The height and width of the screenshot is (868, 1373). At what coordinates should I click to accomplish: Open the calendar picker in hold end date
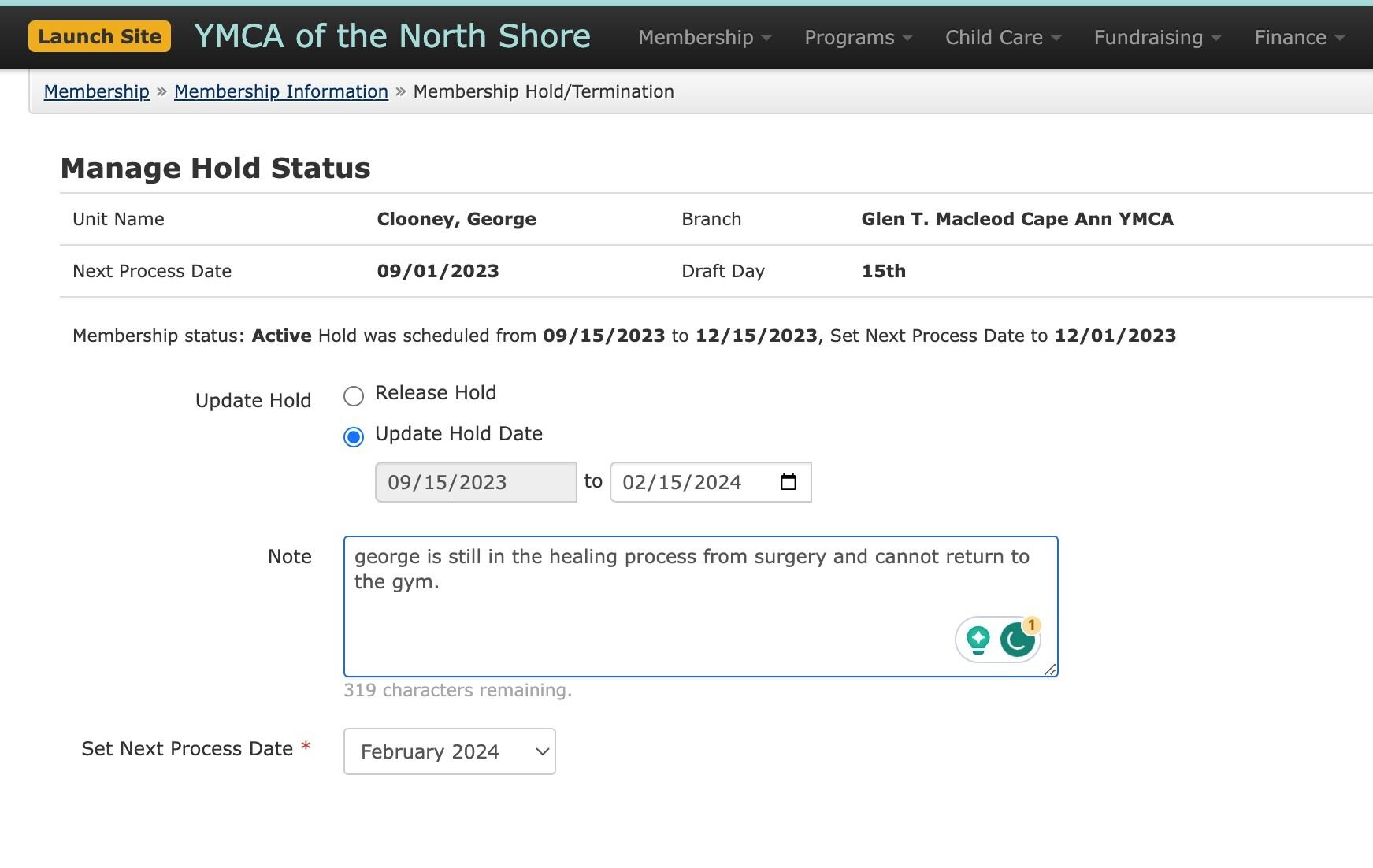(x=789, y=482)
